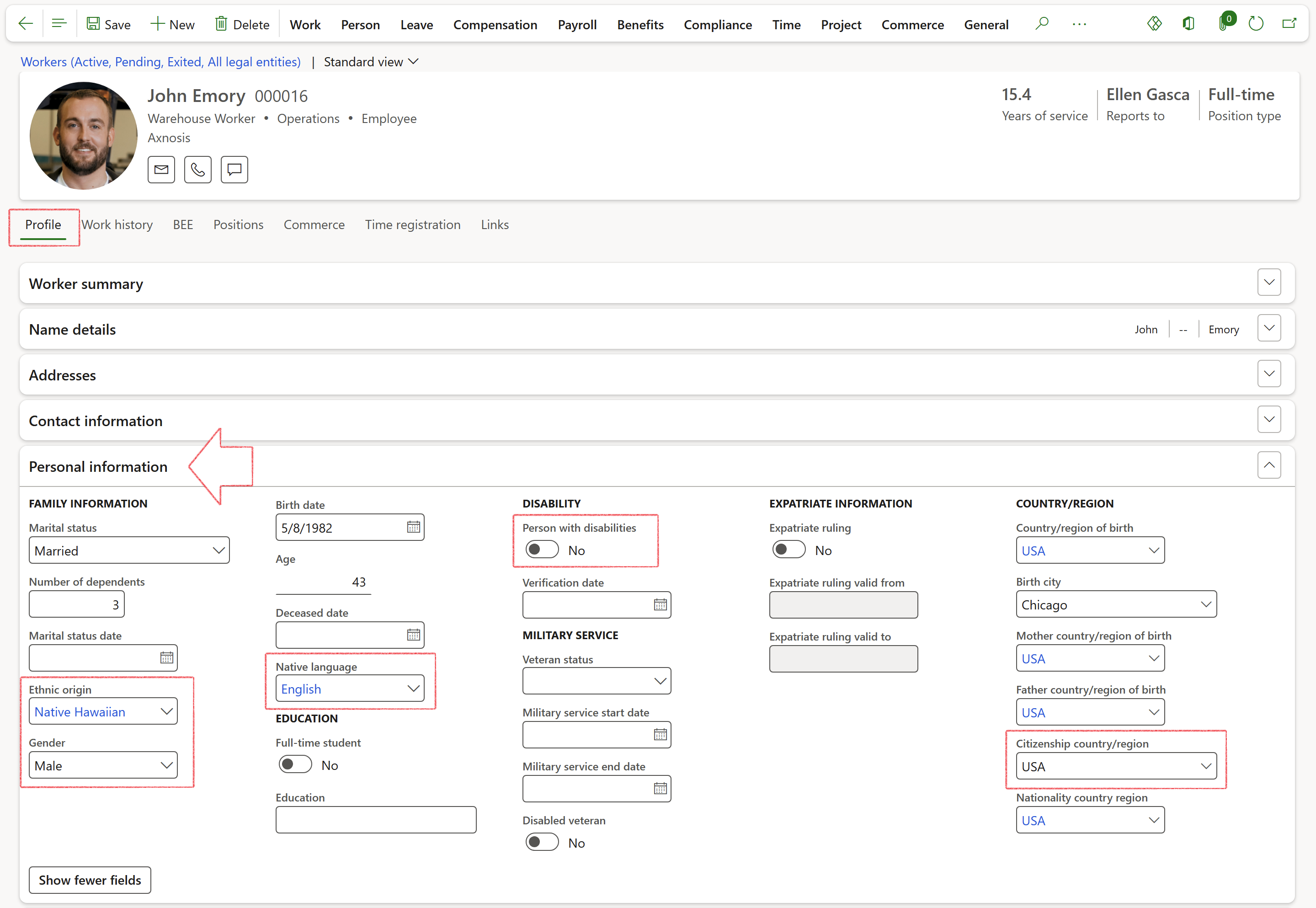
Task: Enable the Full-time student toggle
Action: (295, 765)
